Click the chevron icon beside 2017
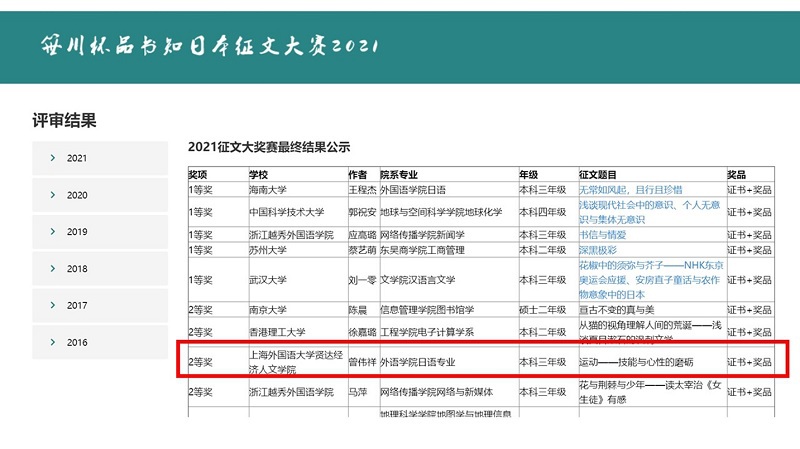 click(x=51, y=305)
